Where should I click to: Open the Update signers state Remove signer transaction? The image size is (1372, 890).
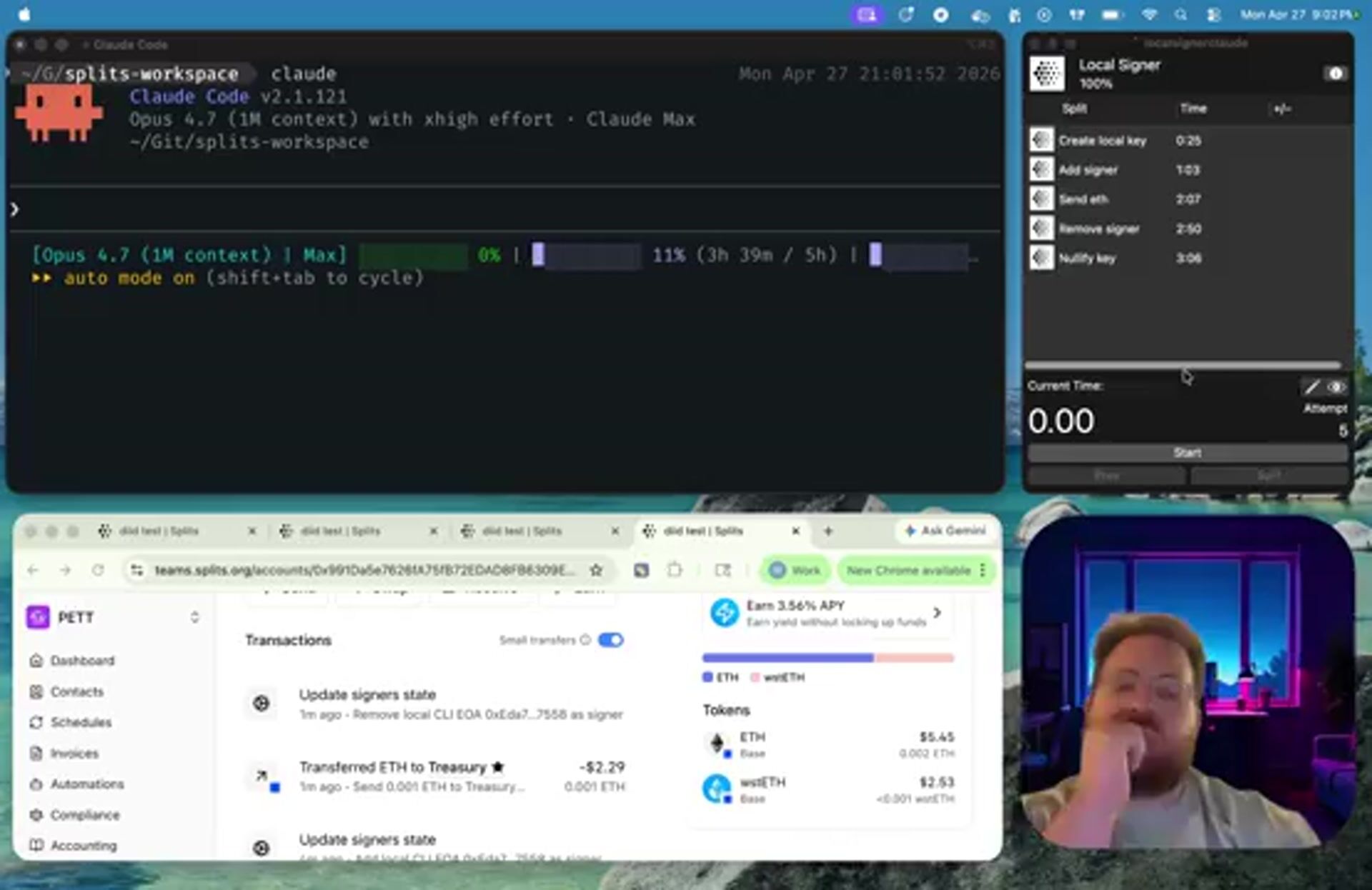(435, 704)
